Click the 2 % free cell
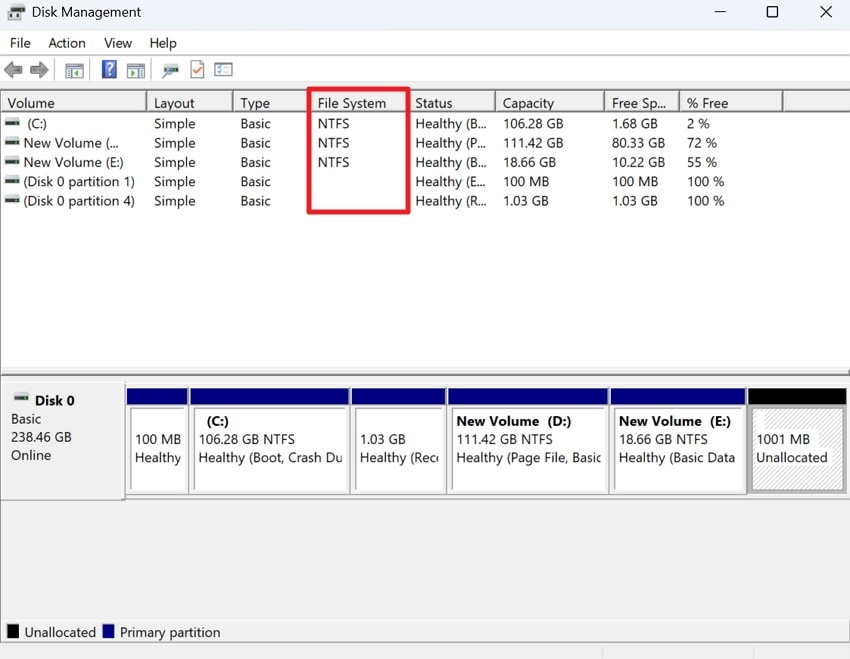The height and width of the screenshot is (659, 850). click(698, 124)
